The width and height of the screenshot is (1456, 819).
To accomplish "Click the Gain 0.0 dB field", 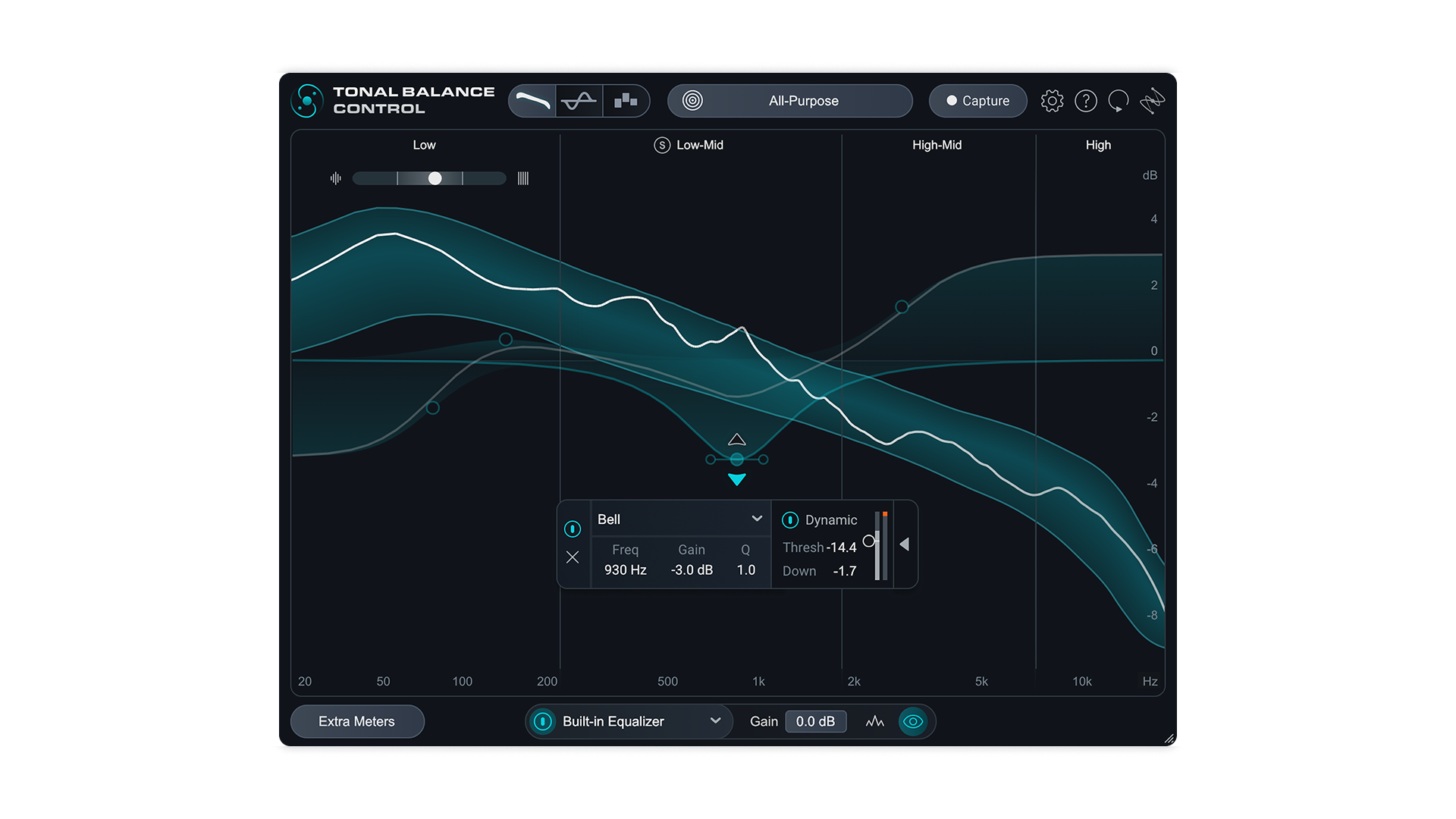I will pos(815,722).
